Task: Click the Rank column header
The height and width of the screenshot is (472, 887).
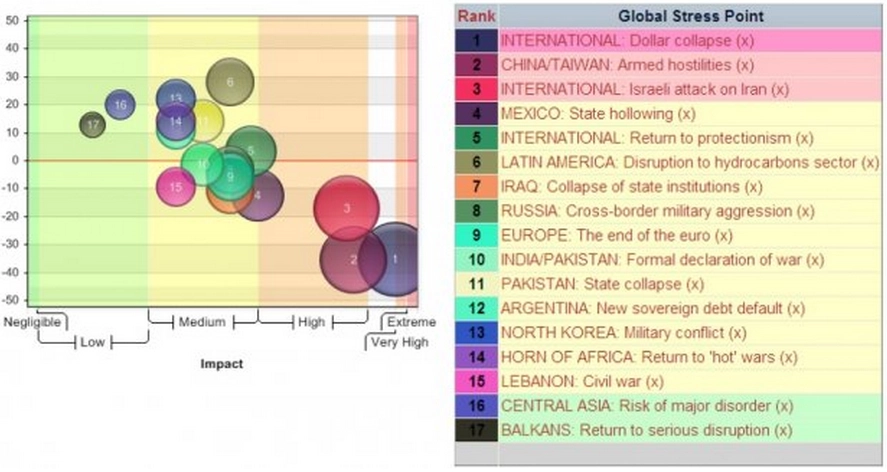Action: tap(476, 16)
